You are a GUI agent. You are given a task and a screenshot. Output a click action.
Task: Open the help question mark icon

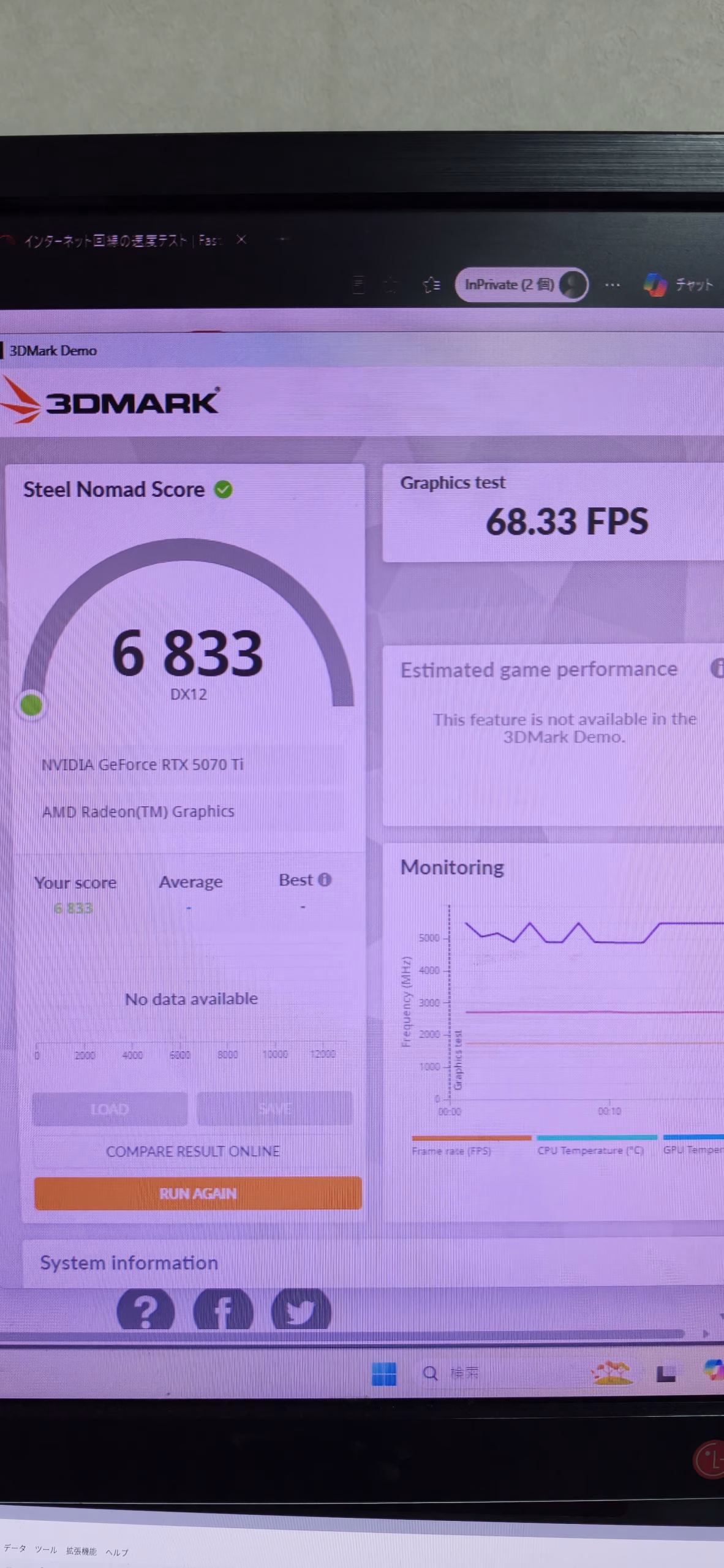click(145, 1310)
